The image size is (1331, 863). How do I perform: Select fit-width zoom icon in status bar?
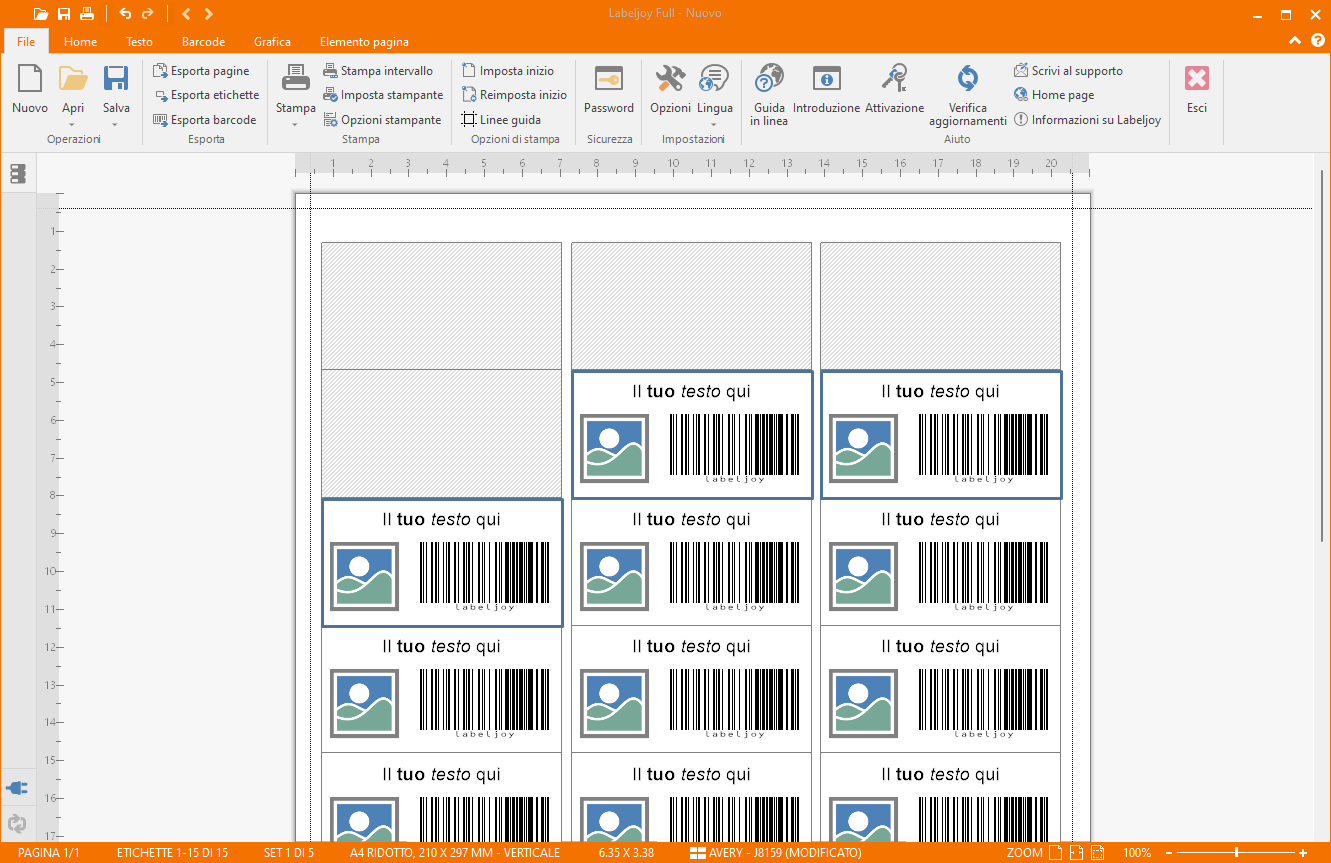[x=1076, y=853]
